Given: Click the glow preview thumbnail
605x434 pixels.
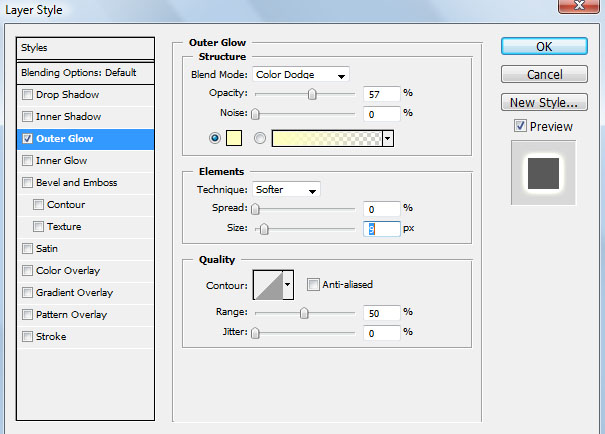Looking at the screenshot, I should (543, 173).
